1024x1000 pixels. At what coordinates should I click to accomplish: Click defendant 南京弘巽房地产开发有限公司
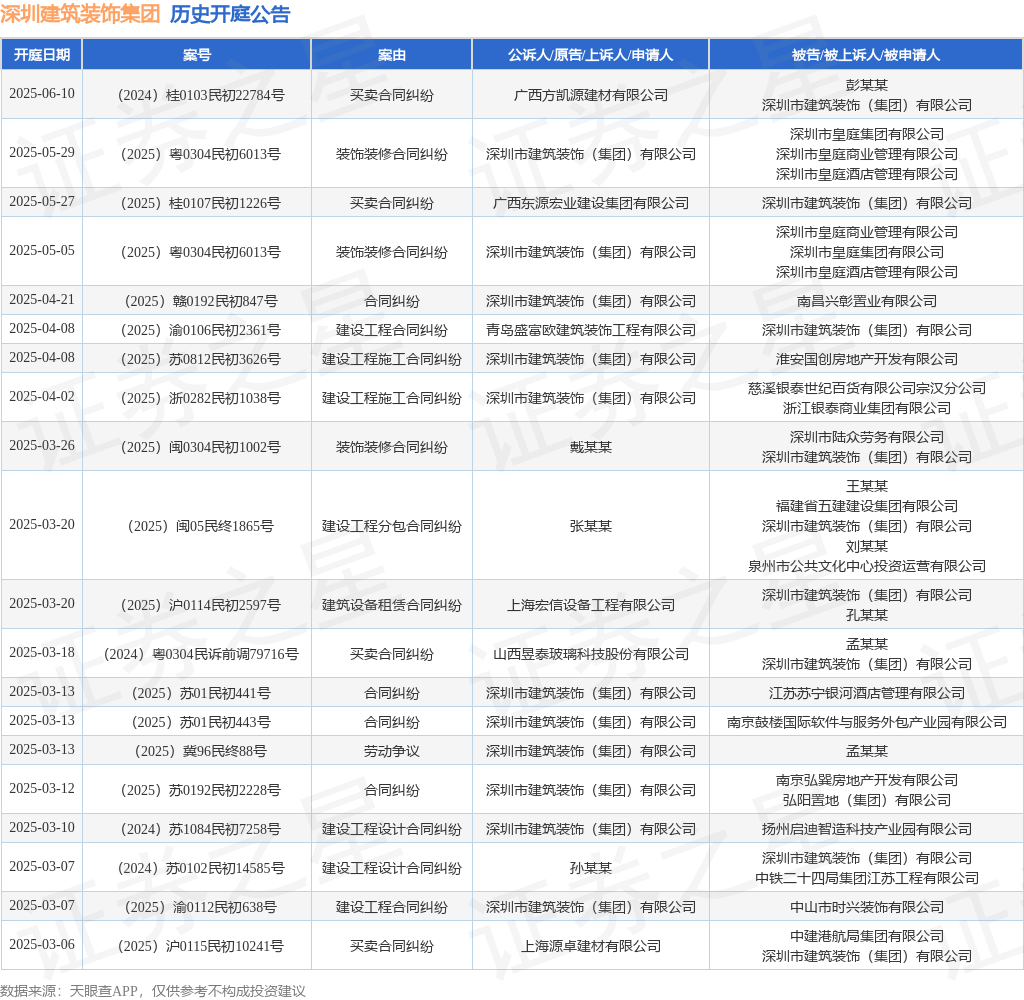pyautogui.click(x=867, y=780)
